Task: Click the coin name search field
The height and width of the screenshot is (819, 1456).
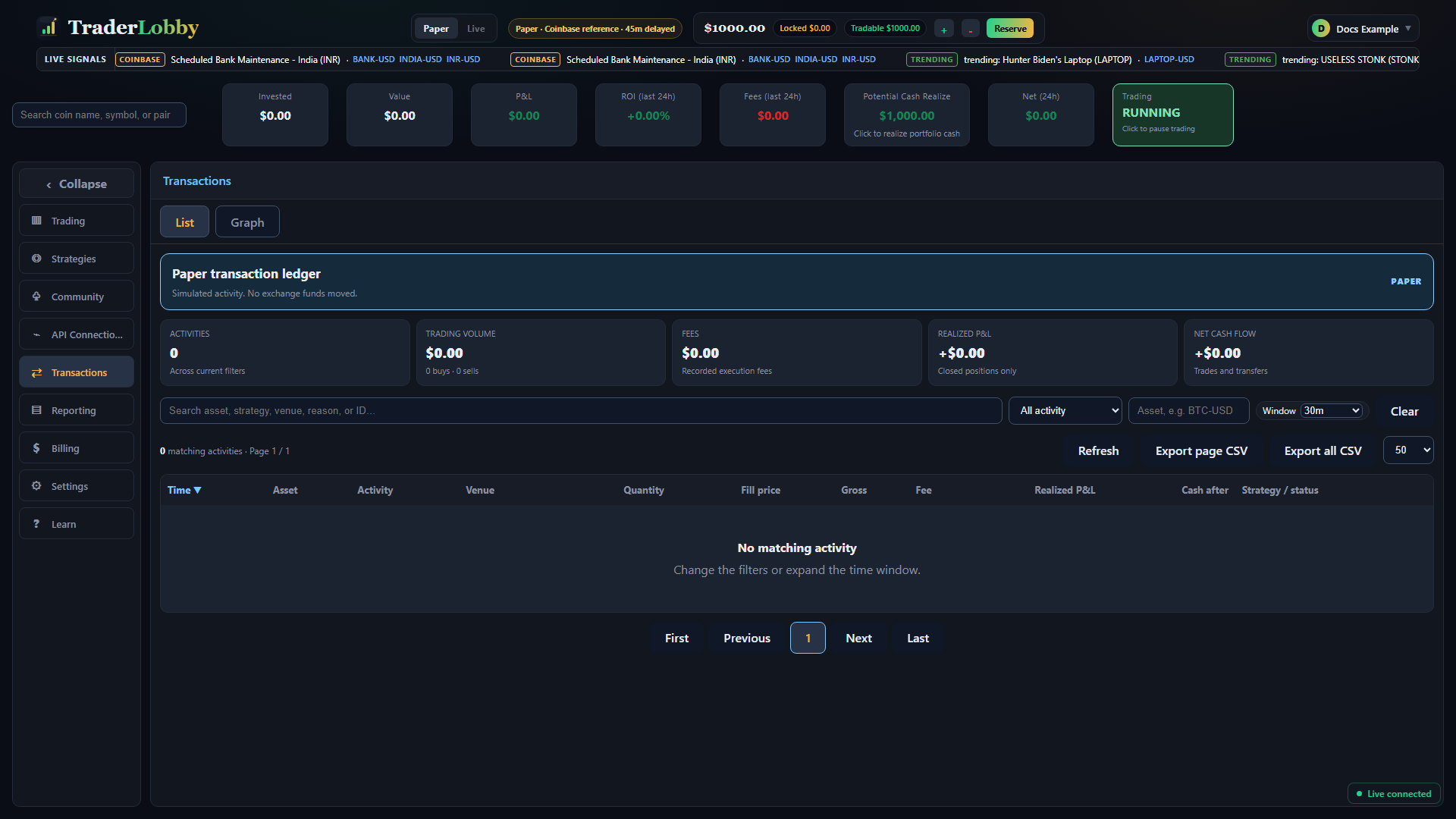Action: 99,115
